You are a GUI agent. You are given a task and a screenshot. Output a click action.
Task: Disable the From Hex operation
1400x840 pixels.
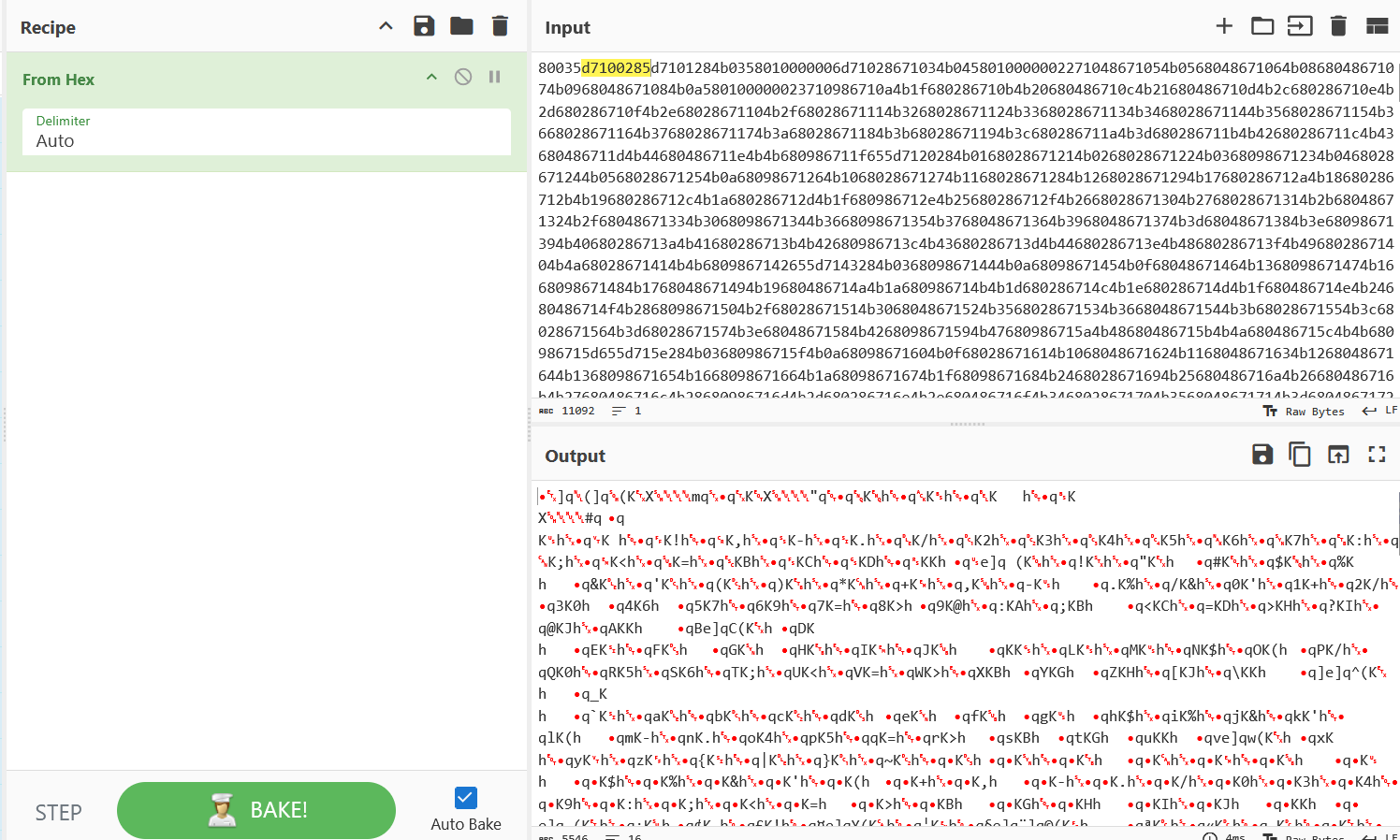pos(463,77)
